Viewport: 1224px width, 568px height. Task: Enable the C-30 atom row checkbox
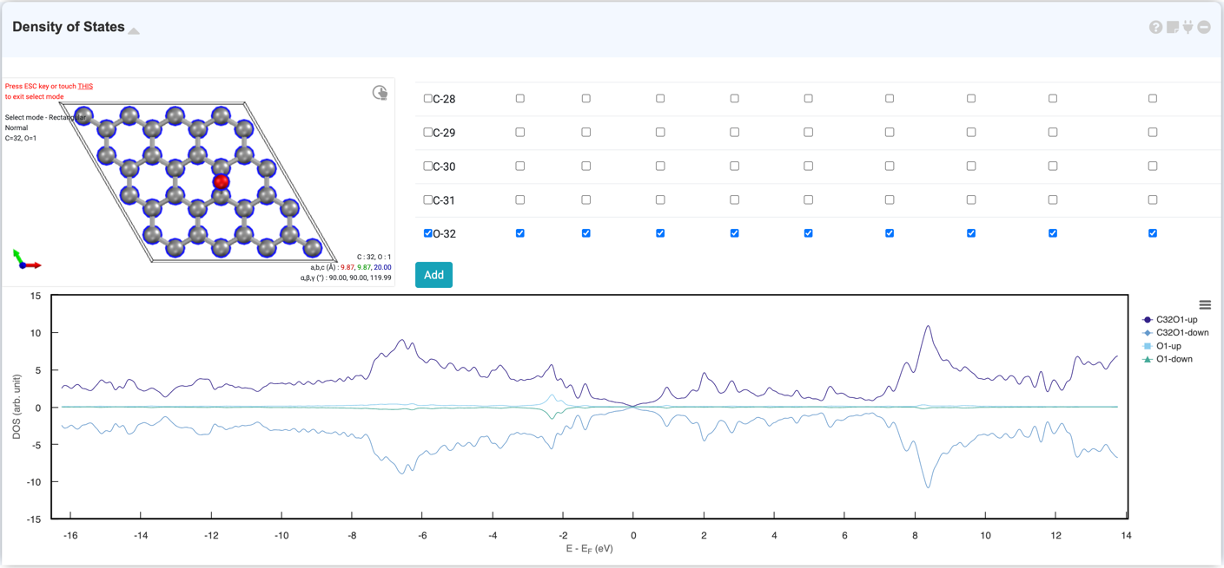pos(428,166)
